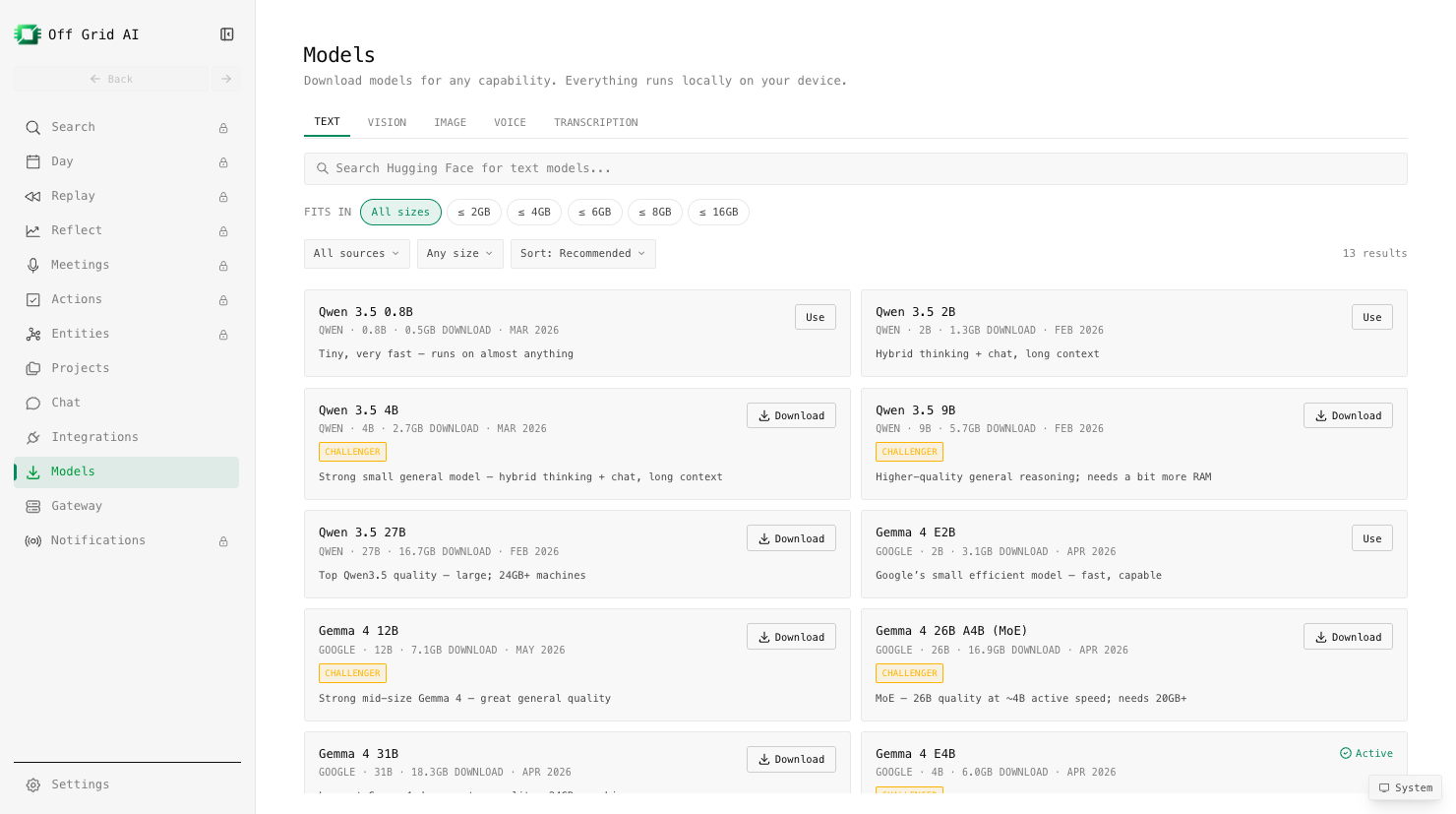Switch to the TEXT tab
This screenshot has width=1456, height=814.
(x=328, y=122)
